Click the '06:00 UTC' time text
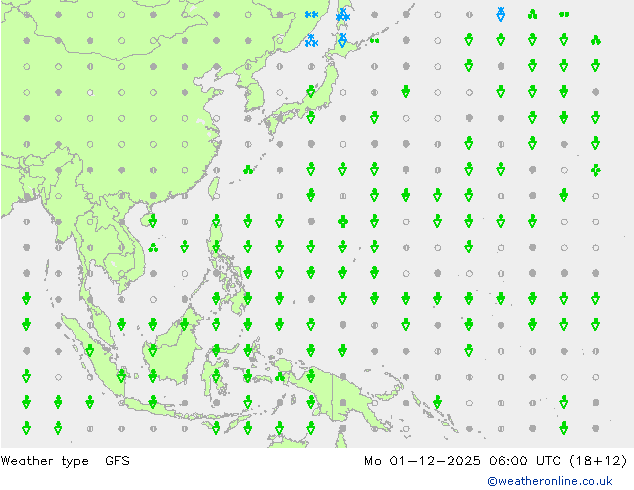The width and height of the screenshot is (634, 490). click(x=524, y=460)
